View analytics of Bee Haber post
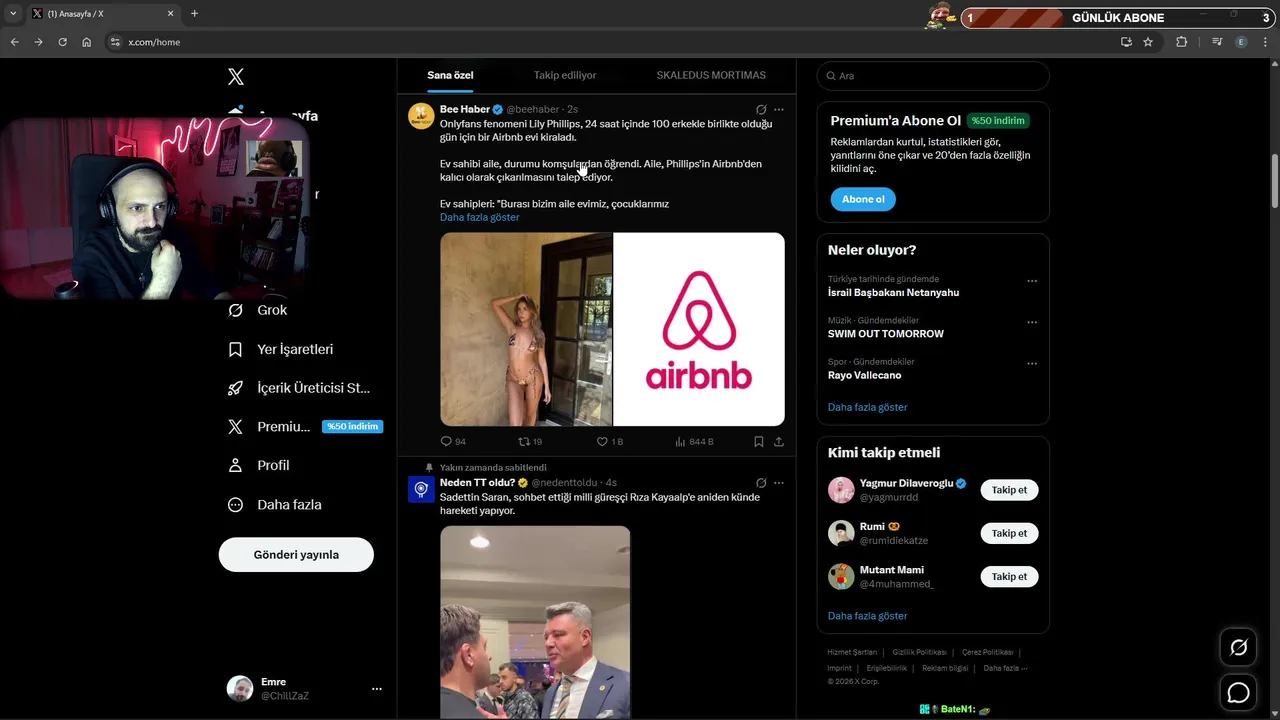The image size is (1280, 720). click(694, 441)
